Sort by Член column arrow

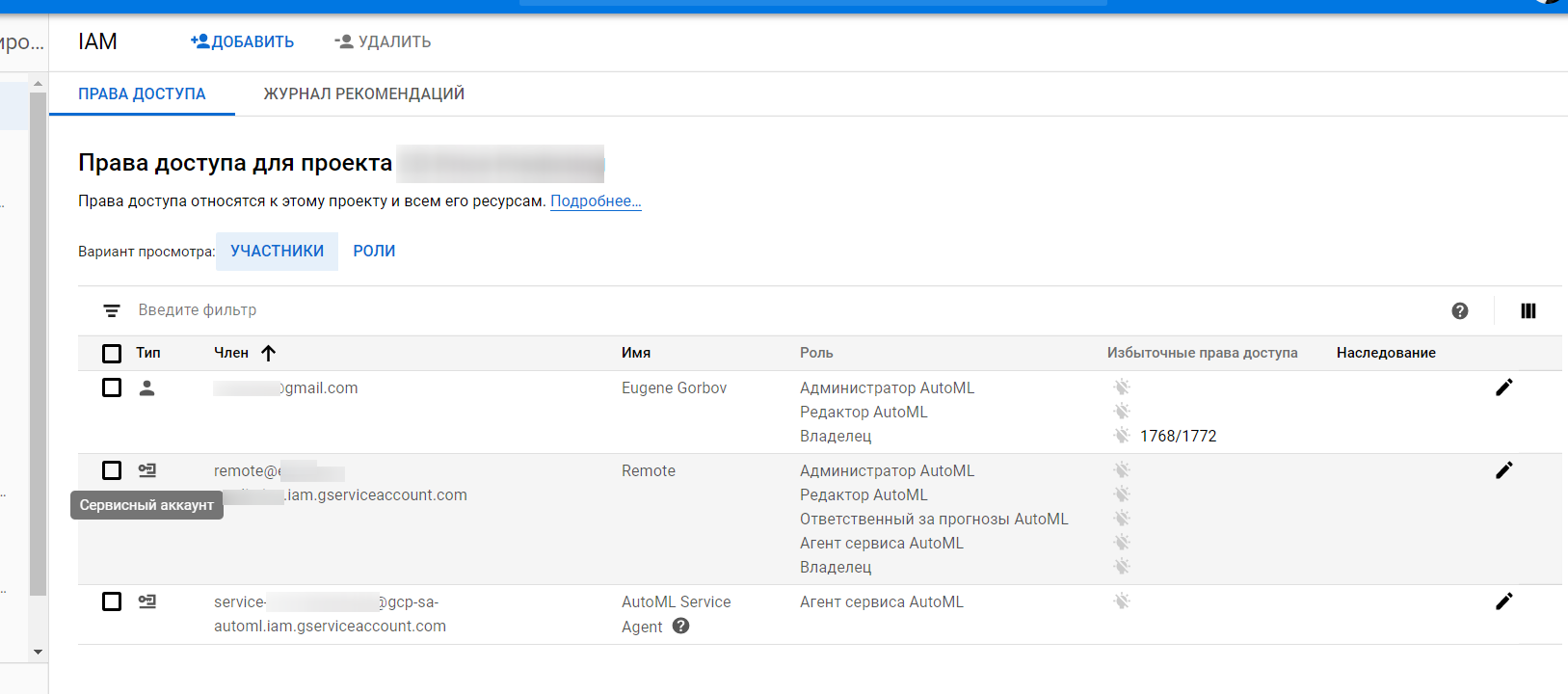click(x=269, y=353)
